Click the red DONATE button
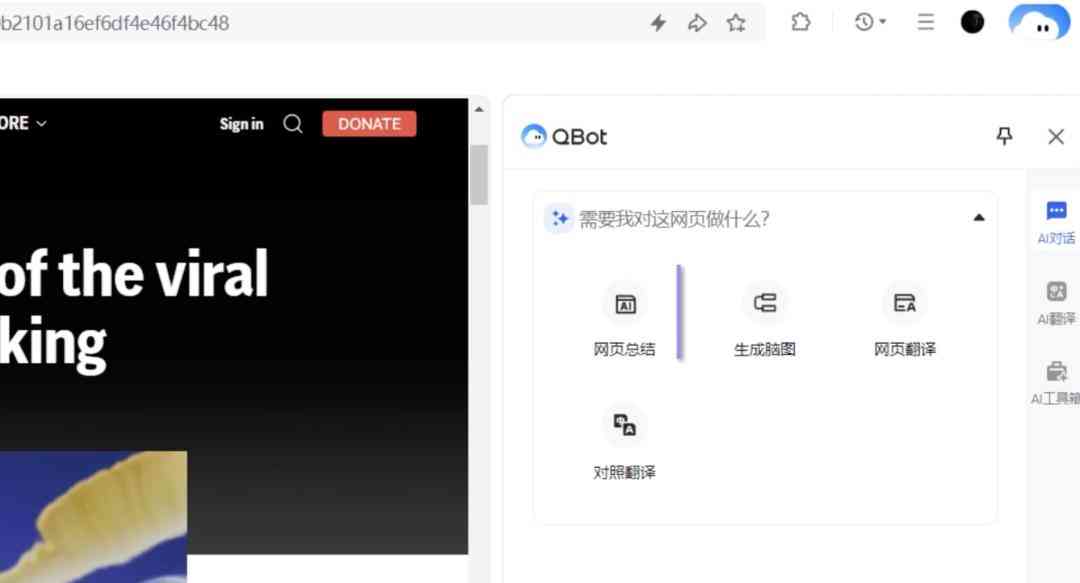The width and height of the screenshot is (1080, 583). click(x=369, y=123)
